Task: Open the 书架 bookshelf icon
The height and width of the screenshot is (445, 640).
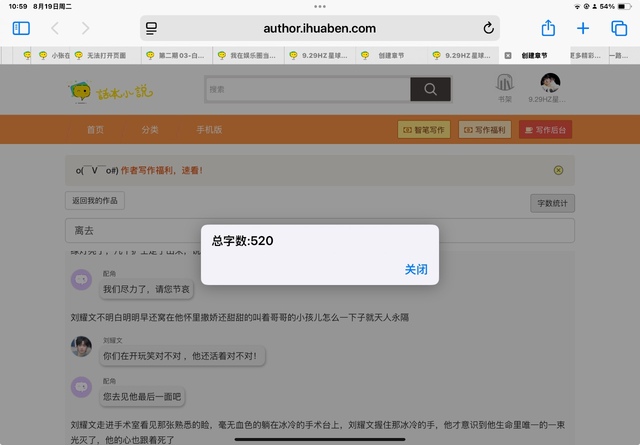Action: tap(506, 88)
